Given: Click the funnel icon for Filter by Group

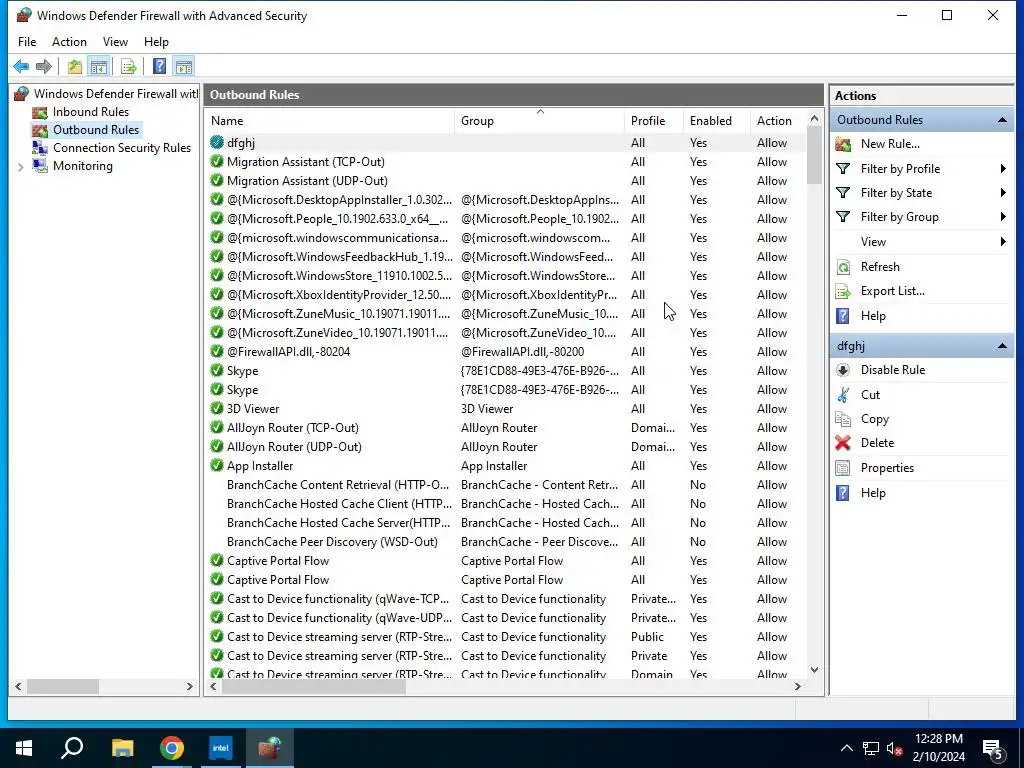Looking at the screenshot, I should pyautogui.click(x=843, y=217).
